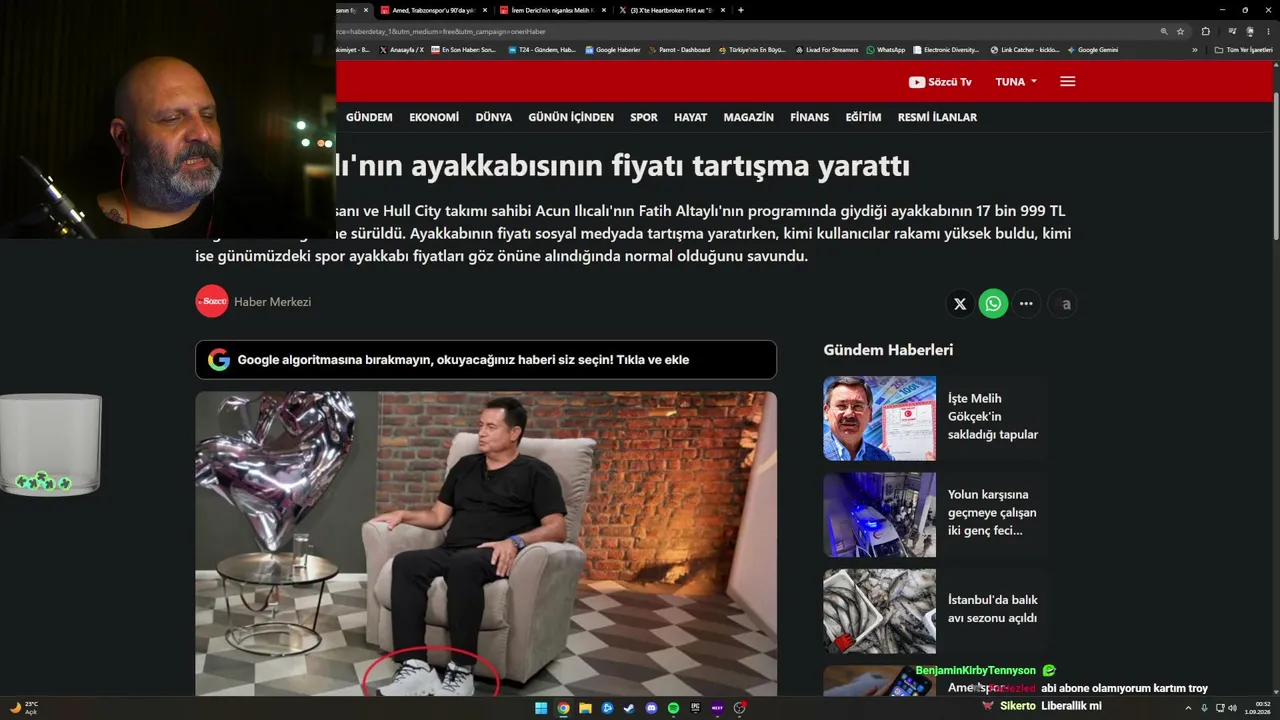Read 'İstanbul'da balık avı sezonu açıldı'
Screen dimensions: 1280x720
(993, 609)
